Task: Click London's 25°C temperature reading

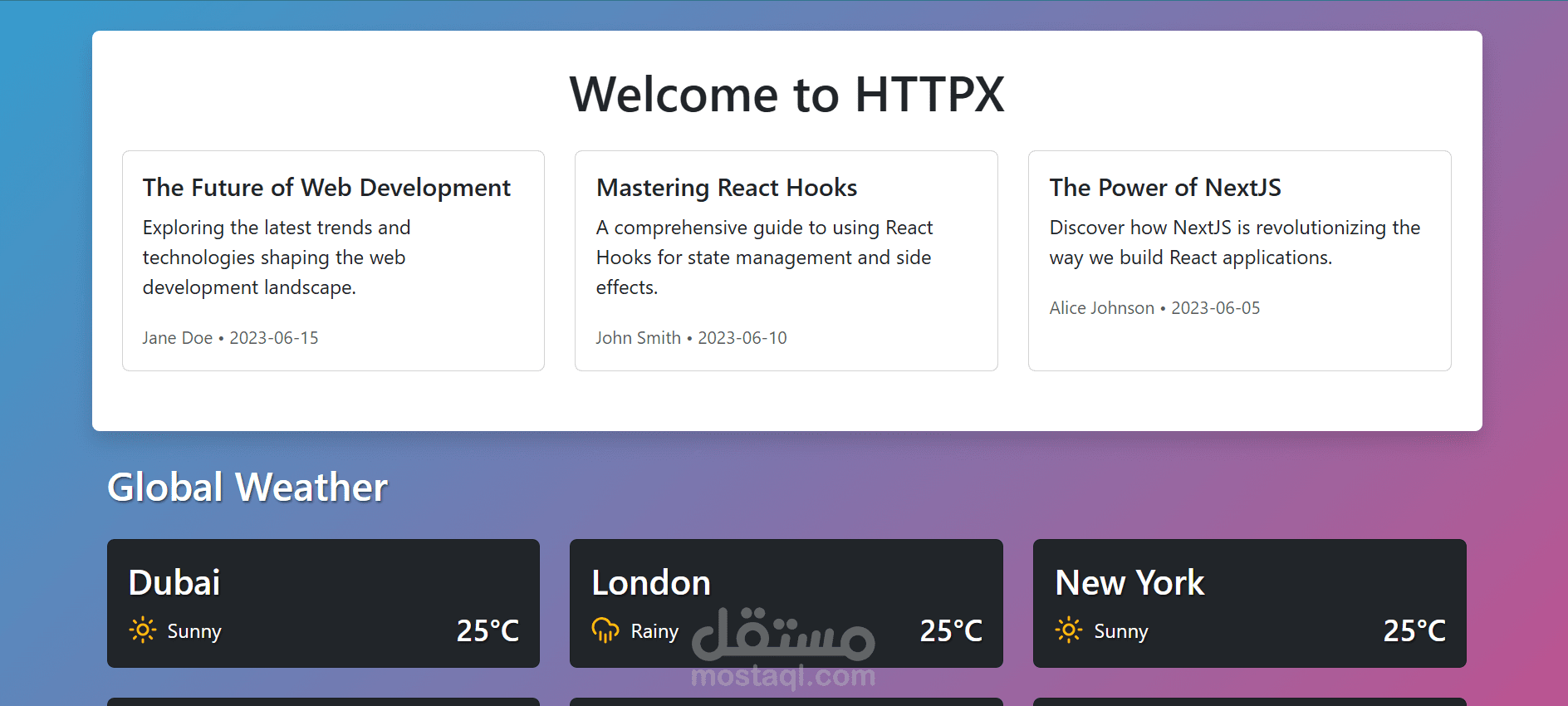Action: (951, 631)
